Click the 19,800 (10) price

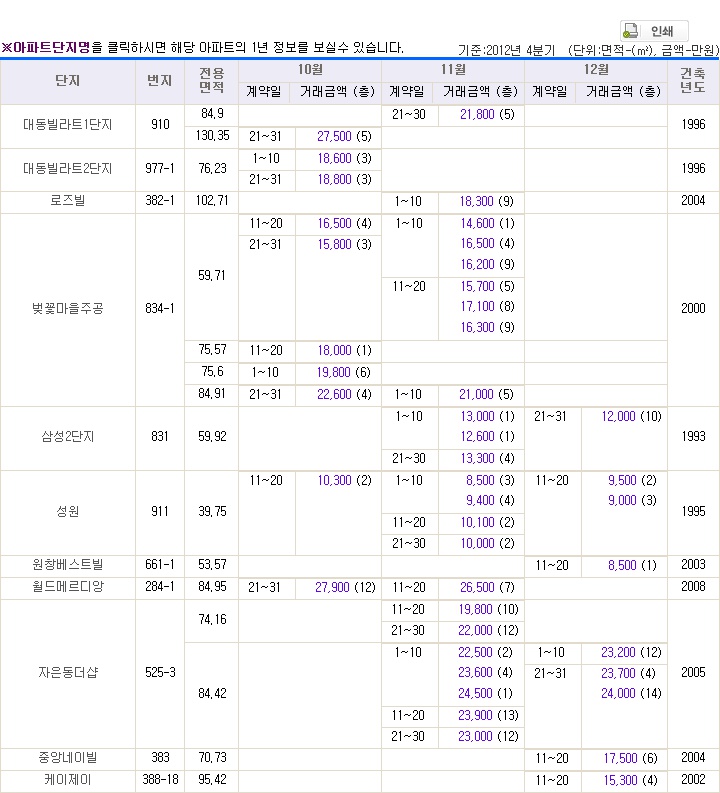tap(488, 609)
